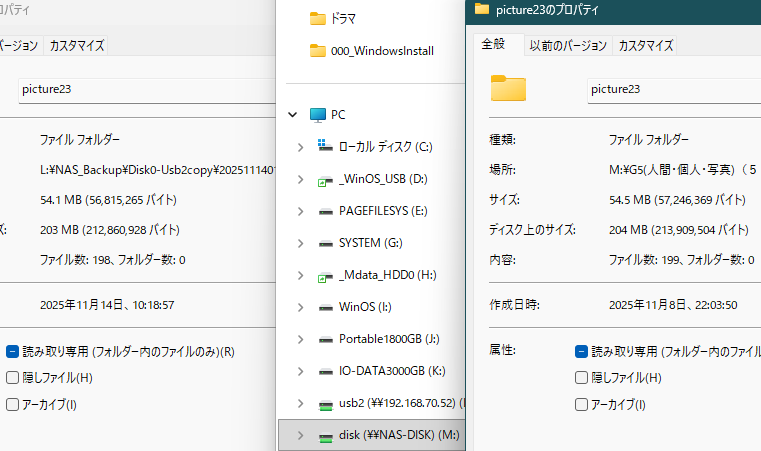Click the PAGEFILESYS (E:) drive icon
This screenshot has width=761, height=451.
click(326, 212)
